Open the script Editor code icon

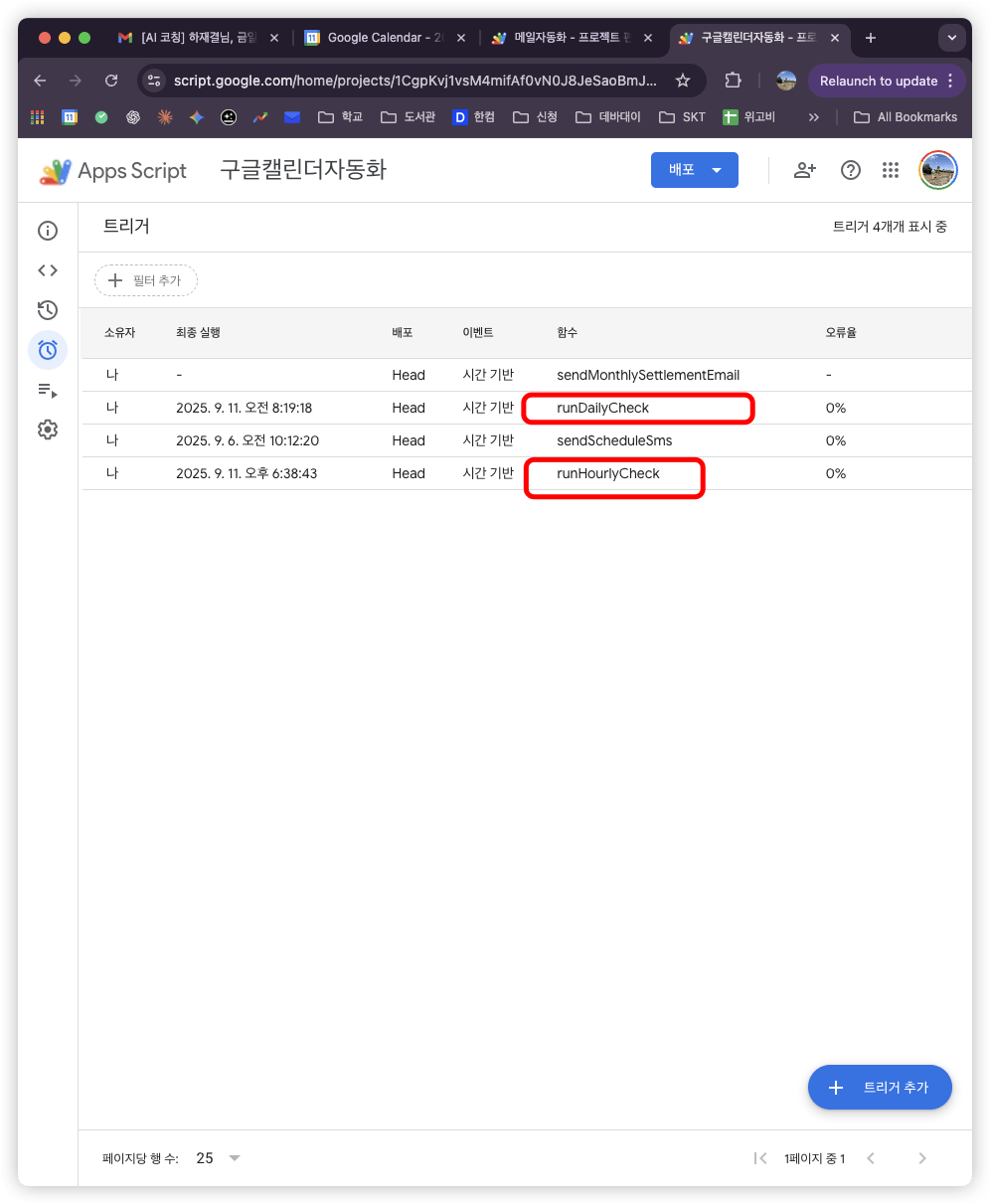(48, 270)
